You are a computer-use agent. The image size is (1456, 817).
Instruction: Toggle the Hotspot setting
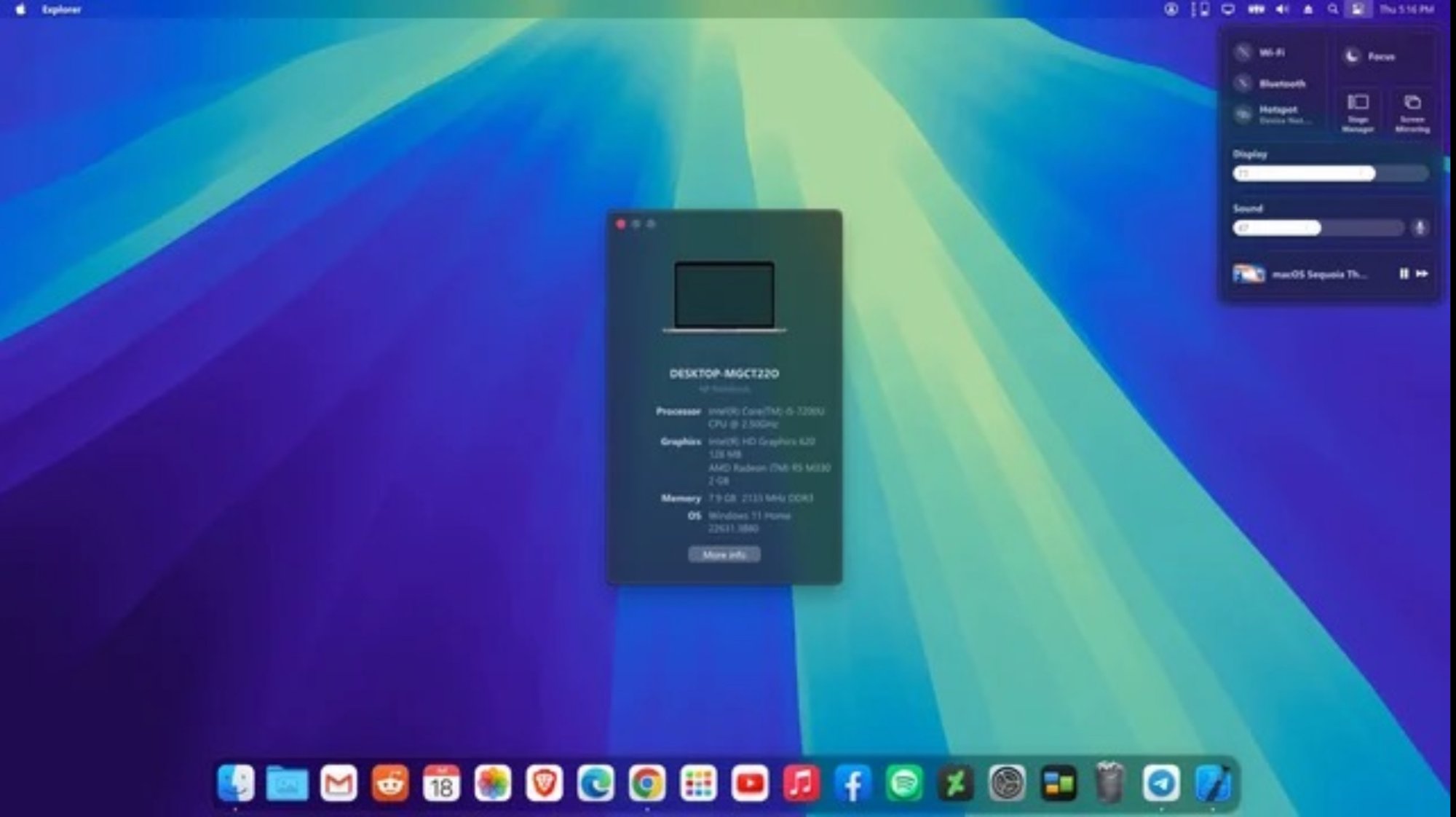(x=1243, y=114)
